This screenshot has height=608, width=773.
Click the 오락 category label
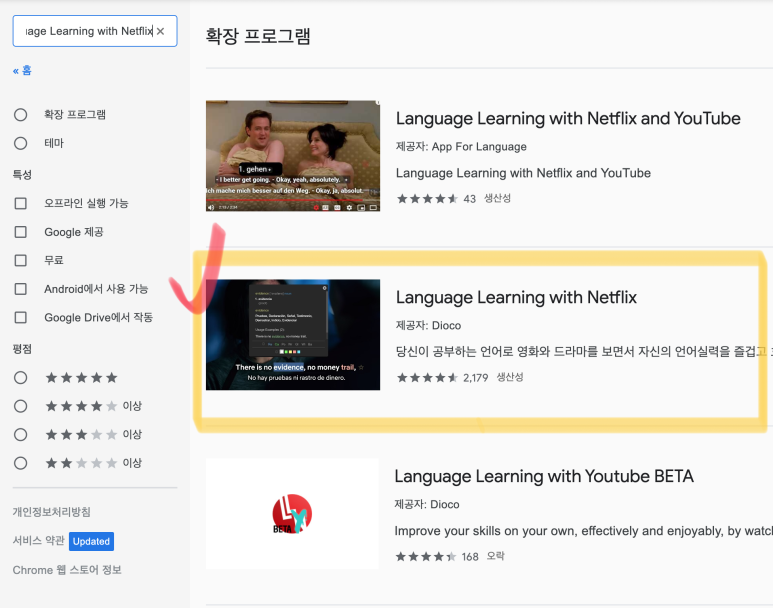[495, 556]
